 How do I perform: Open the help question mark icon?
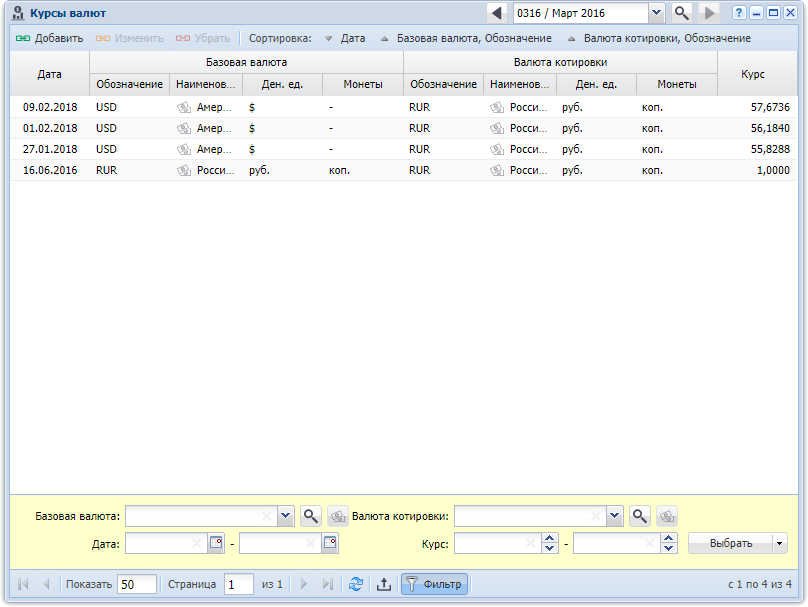tap(739, 13)
